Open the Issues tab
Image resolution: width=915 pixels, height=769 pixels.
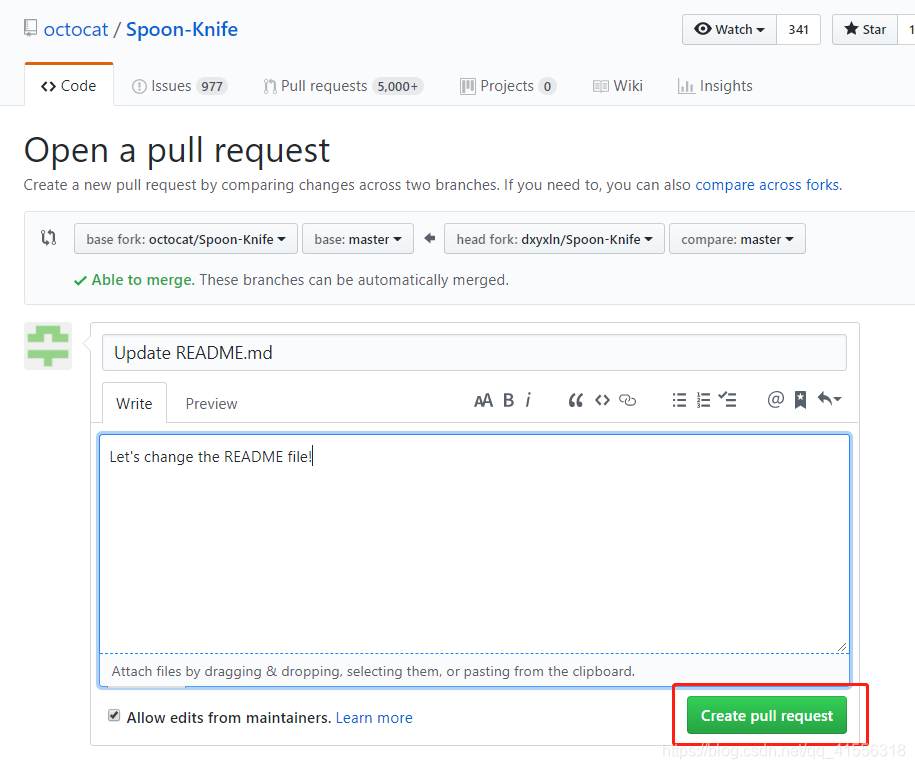coord(180,86)
